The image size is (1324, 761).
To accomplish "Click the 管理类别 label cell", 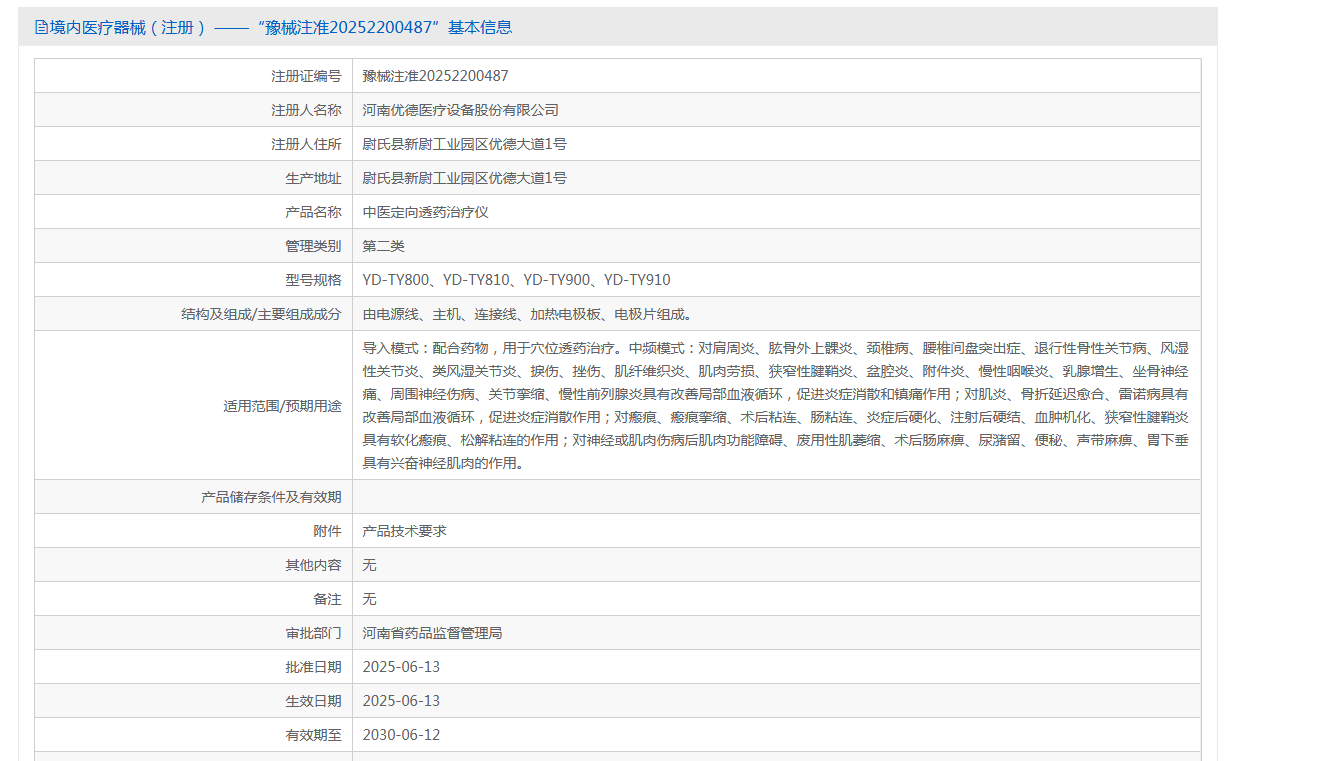I will click(x=194, y=246).
